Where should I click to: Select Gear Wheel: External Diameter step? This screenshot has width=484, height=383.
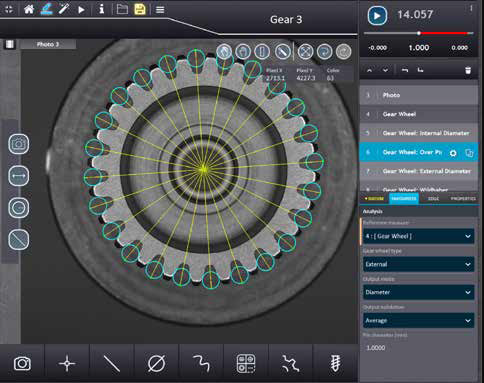coord(419,171)
